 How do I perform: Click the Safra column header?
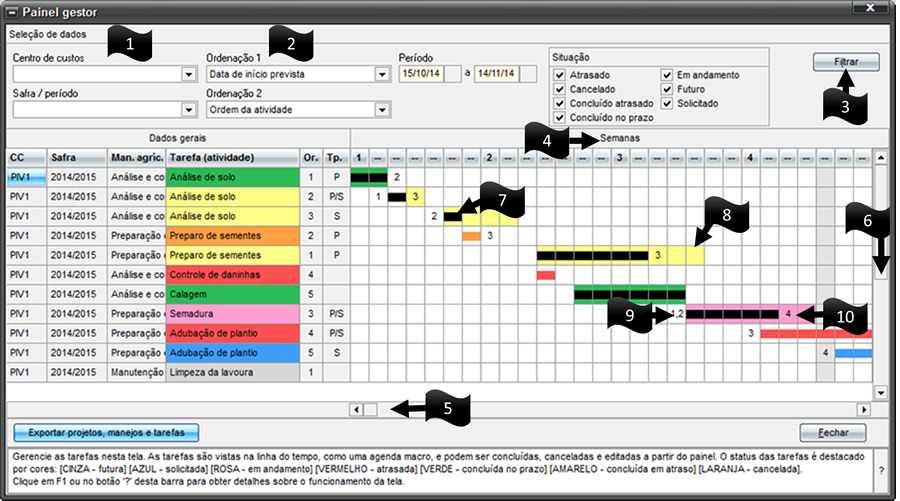pyautogui.click(x=76, y=158)
